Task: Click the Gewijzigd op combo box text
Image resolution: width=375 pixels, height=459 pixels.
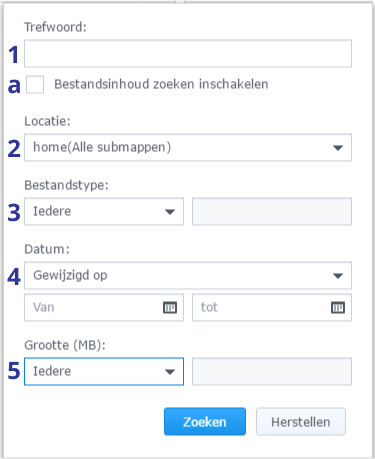Action: [70, 275]
